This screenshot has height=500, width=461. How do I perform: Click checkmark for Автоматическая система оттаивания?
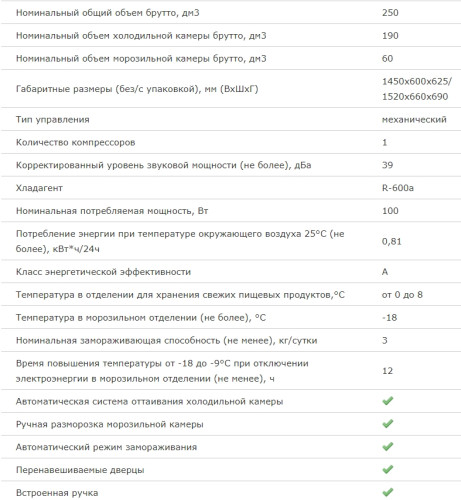[388, 401]
